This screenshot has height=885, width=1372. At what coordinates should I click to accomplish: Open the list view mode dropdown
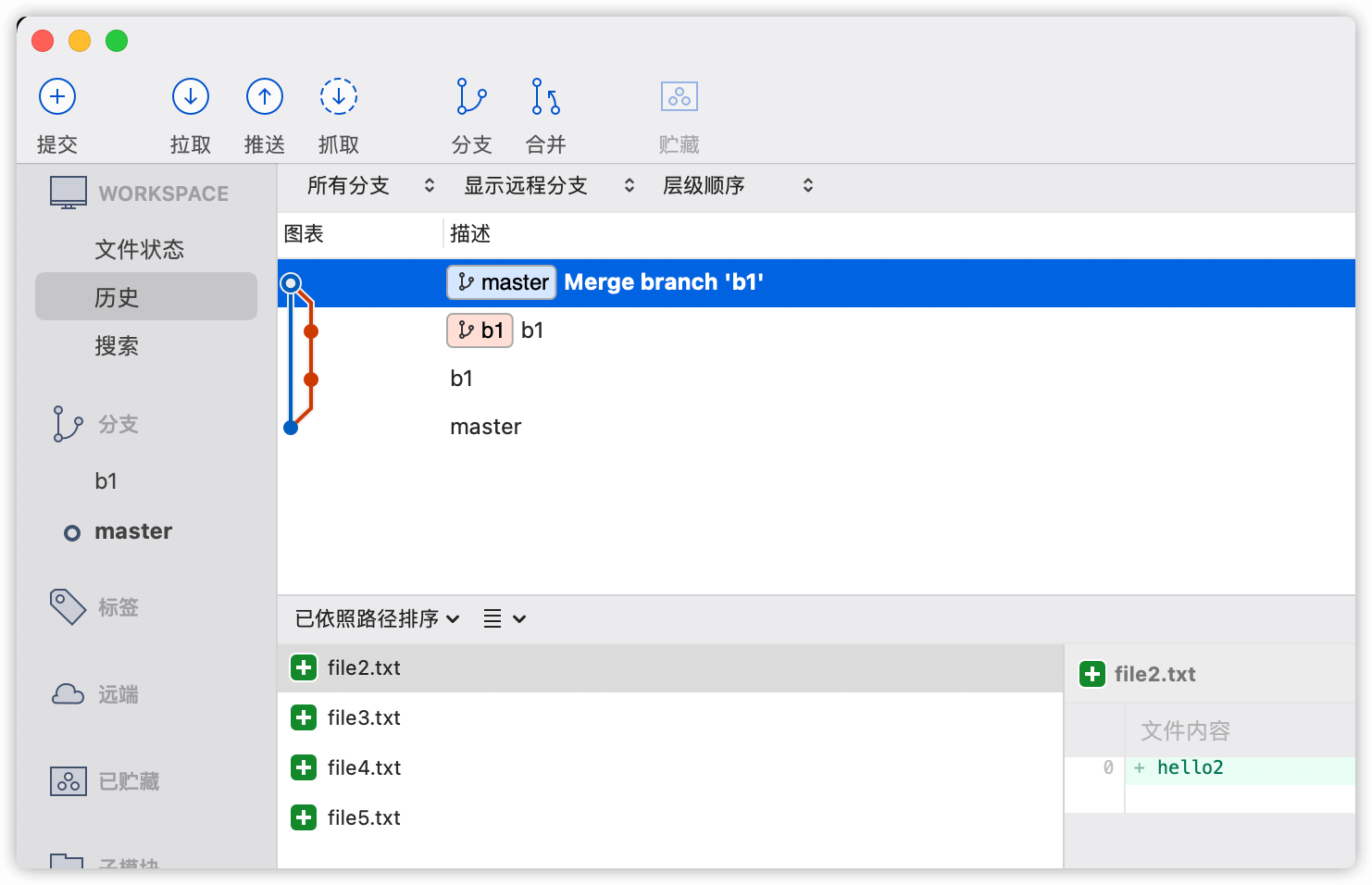click(505, 618)
